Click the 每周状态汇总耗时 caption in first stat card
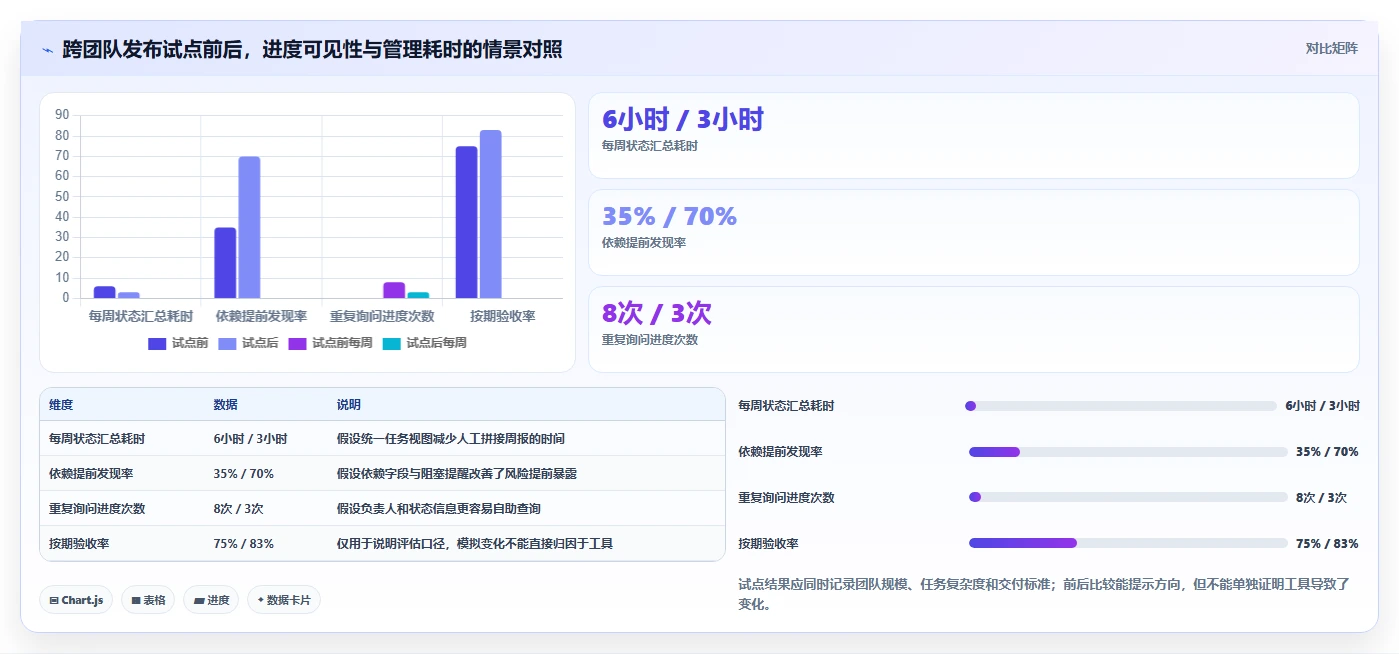1399x654 pixels. click(x=650, y=146)
